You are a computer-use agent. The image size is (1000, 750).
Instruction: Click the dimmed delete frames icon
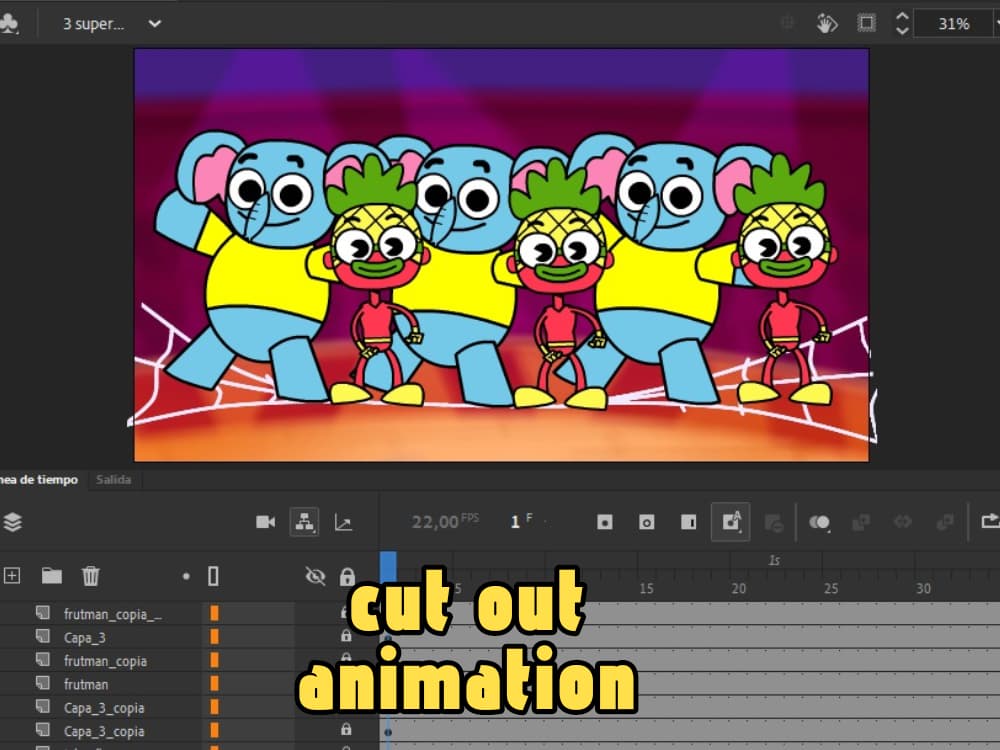(x=774, y=523)
